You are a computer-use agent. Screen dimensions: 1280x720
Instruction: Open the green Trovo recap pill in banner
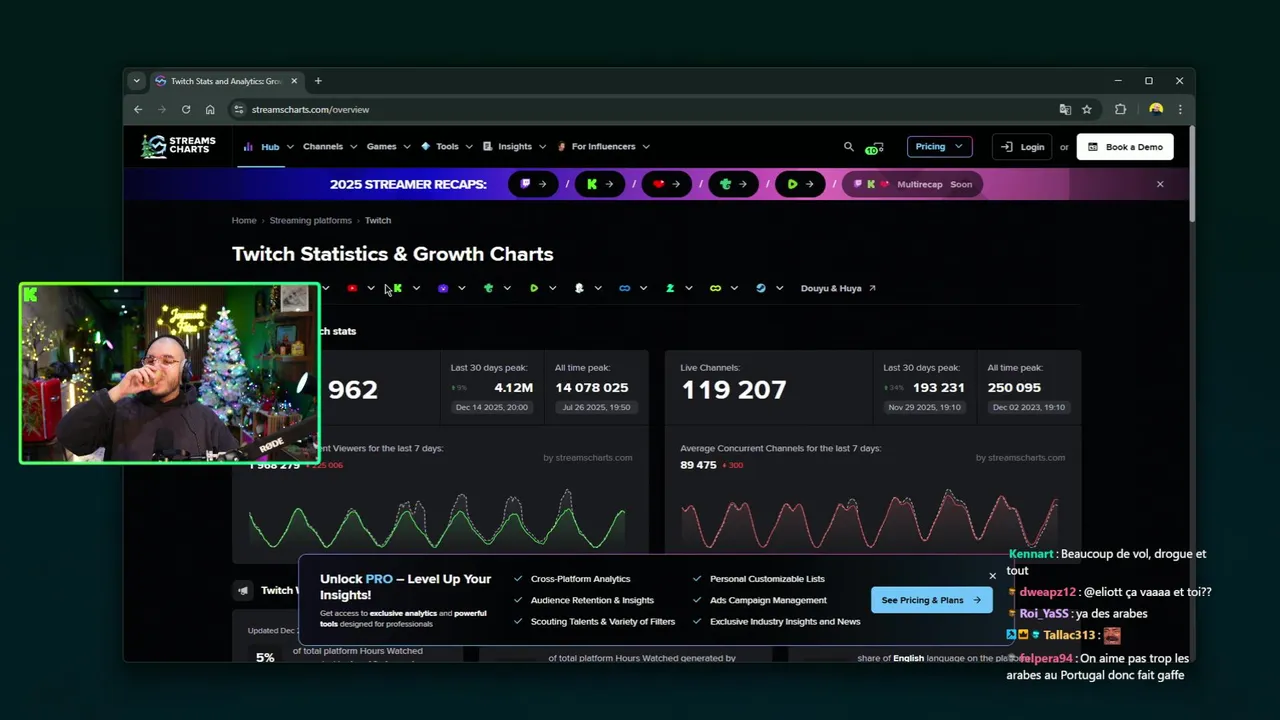pyautogui.click(x=734, y=184)
